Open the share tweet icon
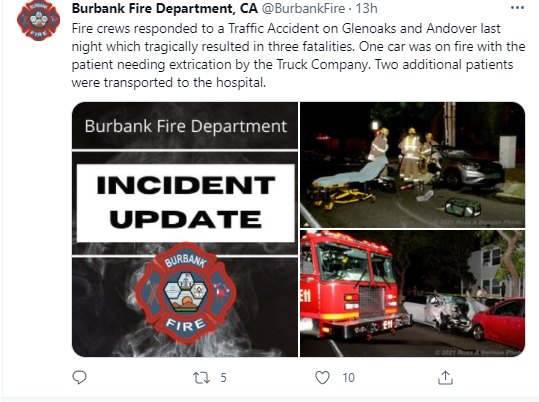 [445, 377]
